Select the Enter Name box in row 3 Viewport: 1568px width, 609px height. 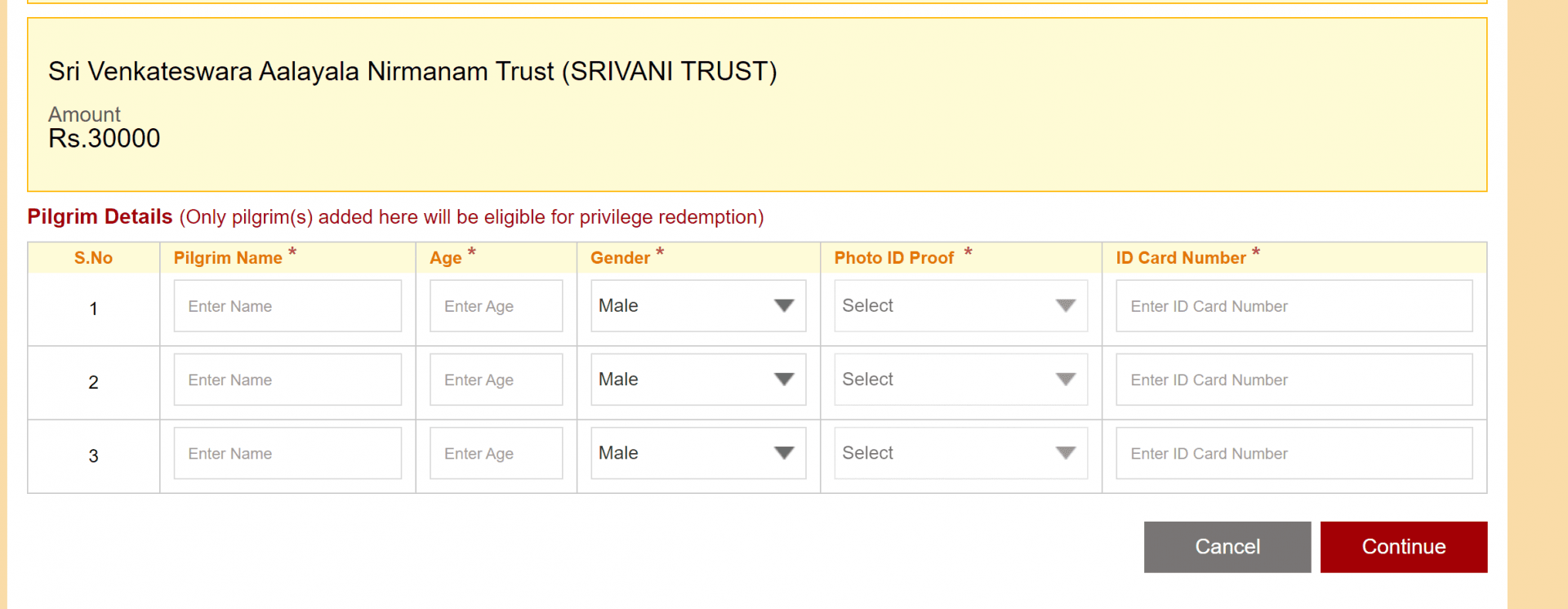pyautogui.click(x=287, y=453)
